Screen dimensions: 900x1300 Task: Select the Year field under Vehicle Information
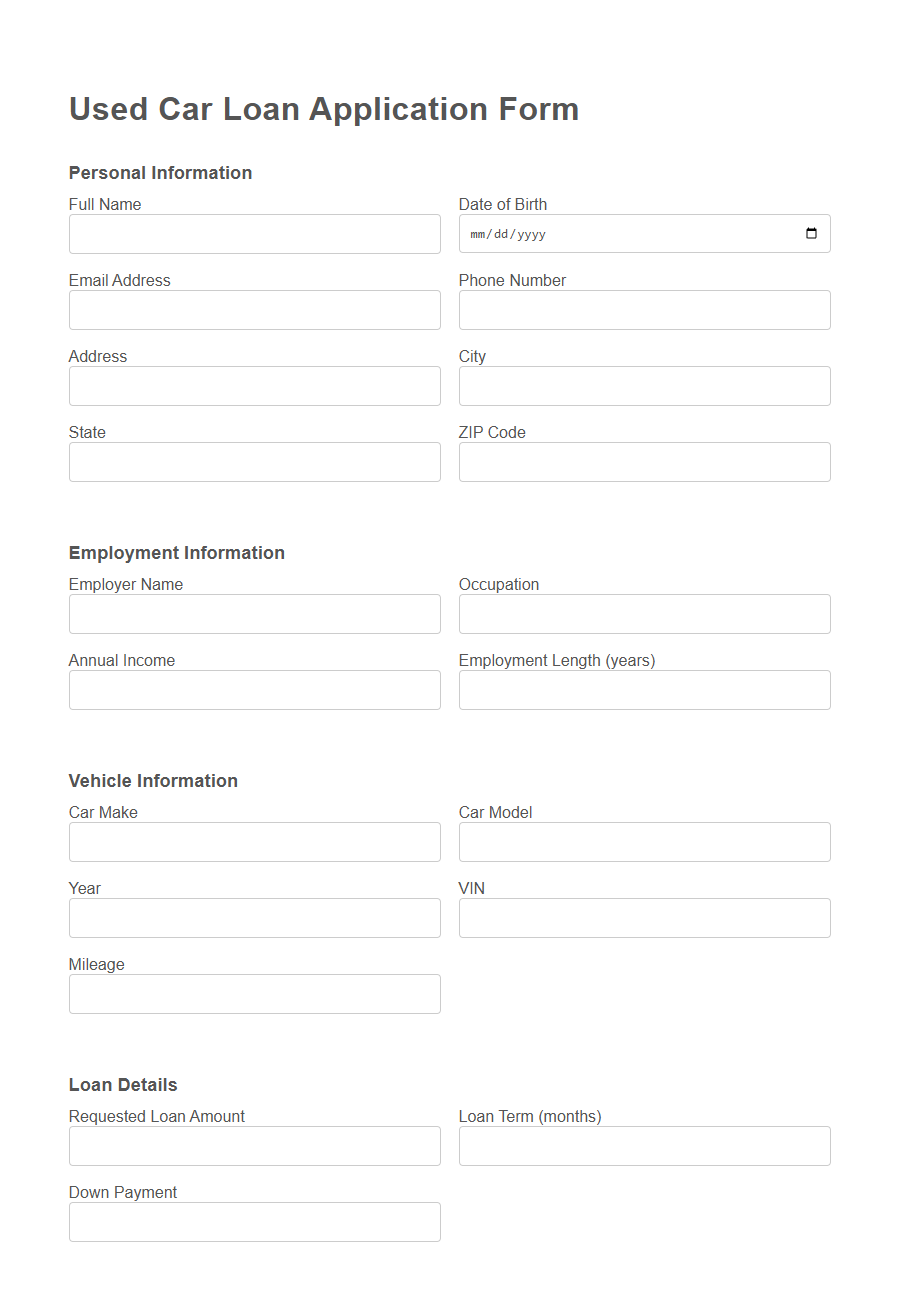tap(254, 917)
